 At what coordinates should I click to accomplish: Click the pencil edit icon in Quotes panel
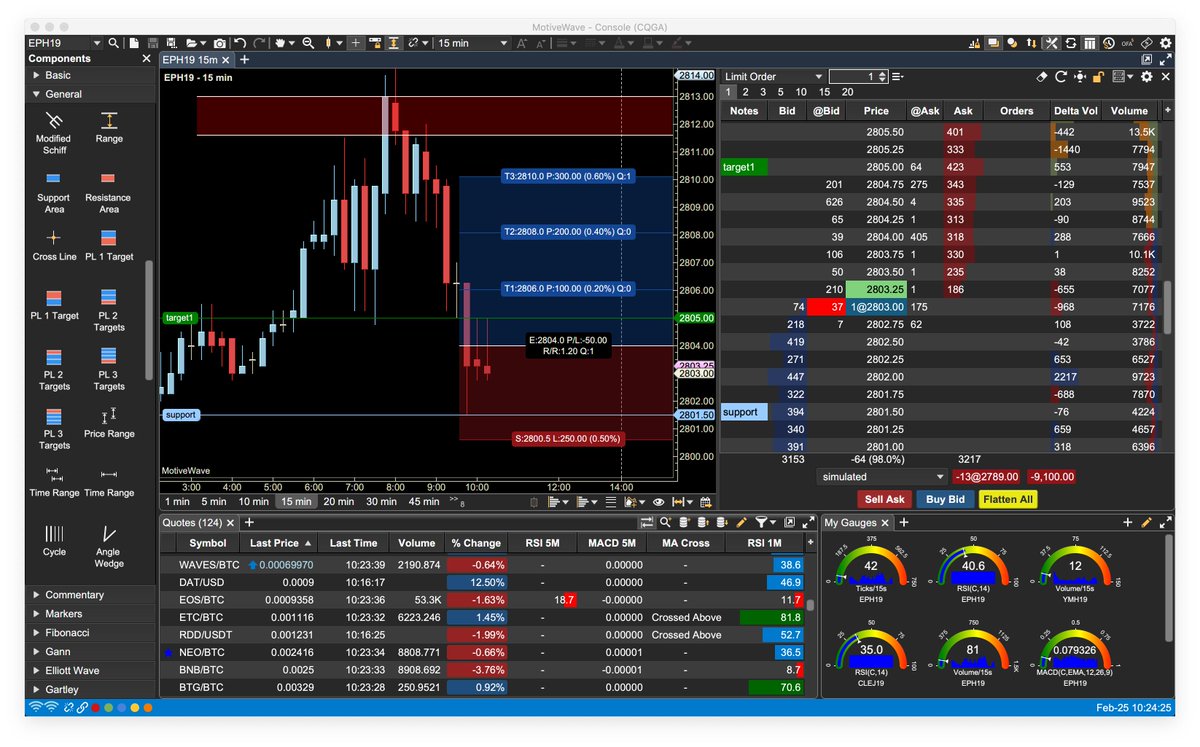pos(741,522)
